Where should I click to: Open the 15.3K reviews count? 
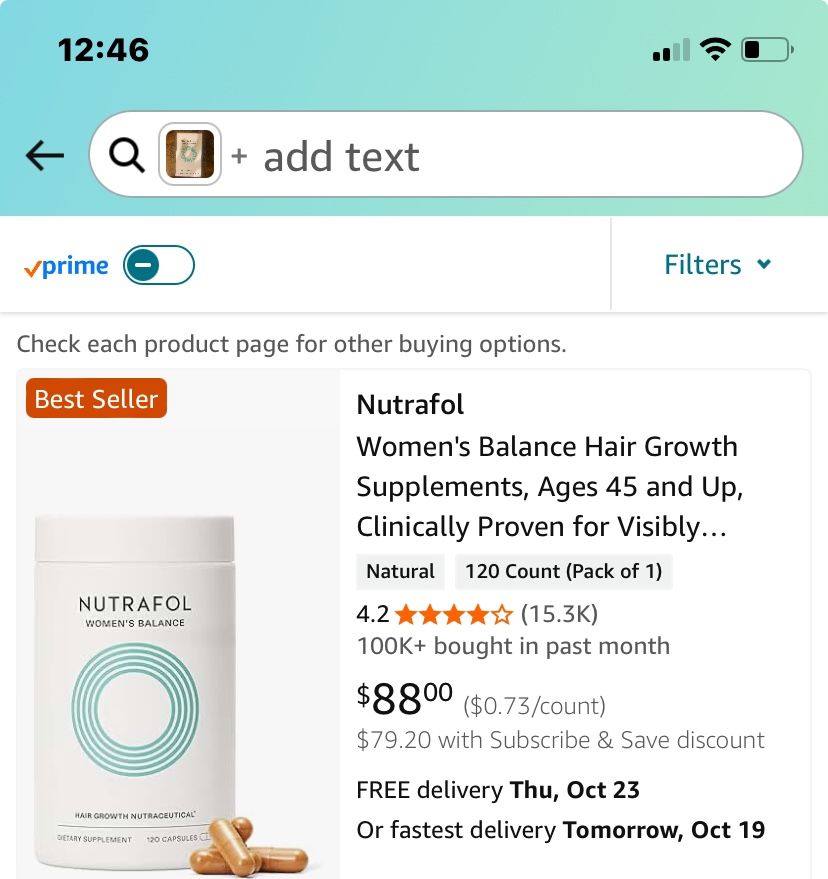click(559, 614)
